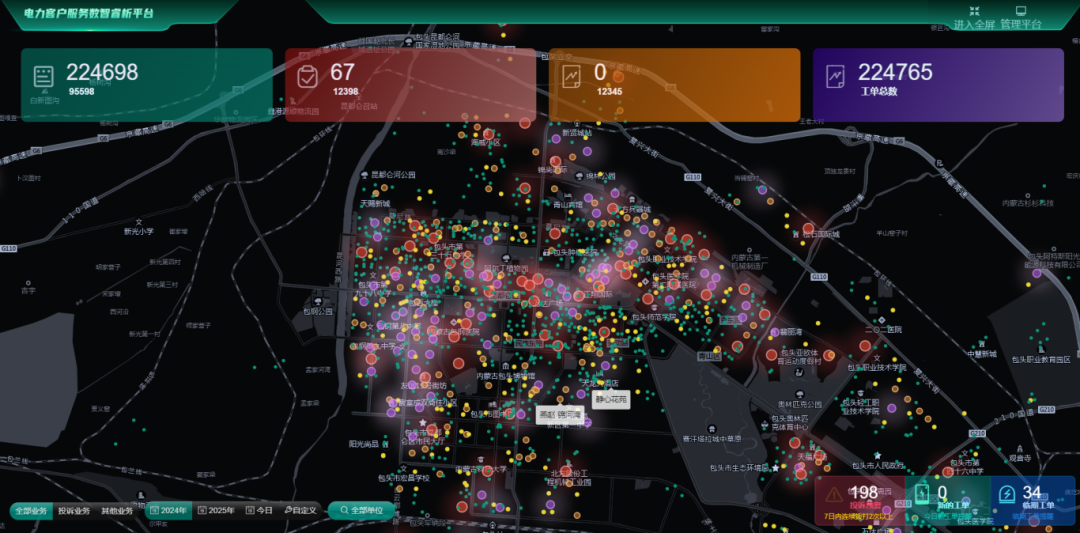Switch filter to 投诉业务

pyautogui.click(x=73, y=511)
